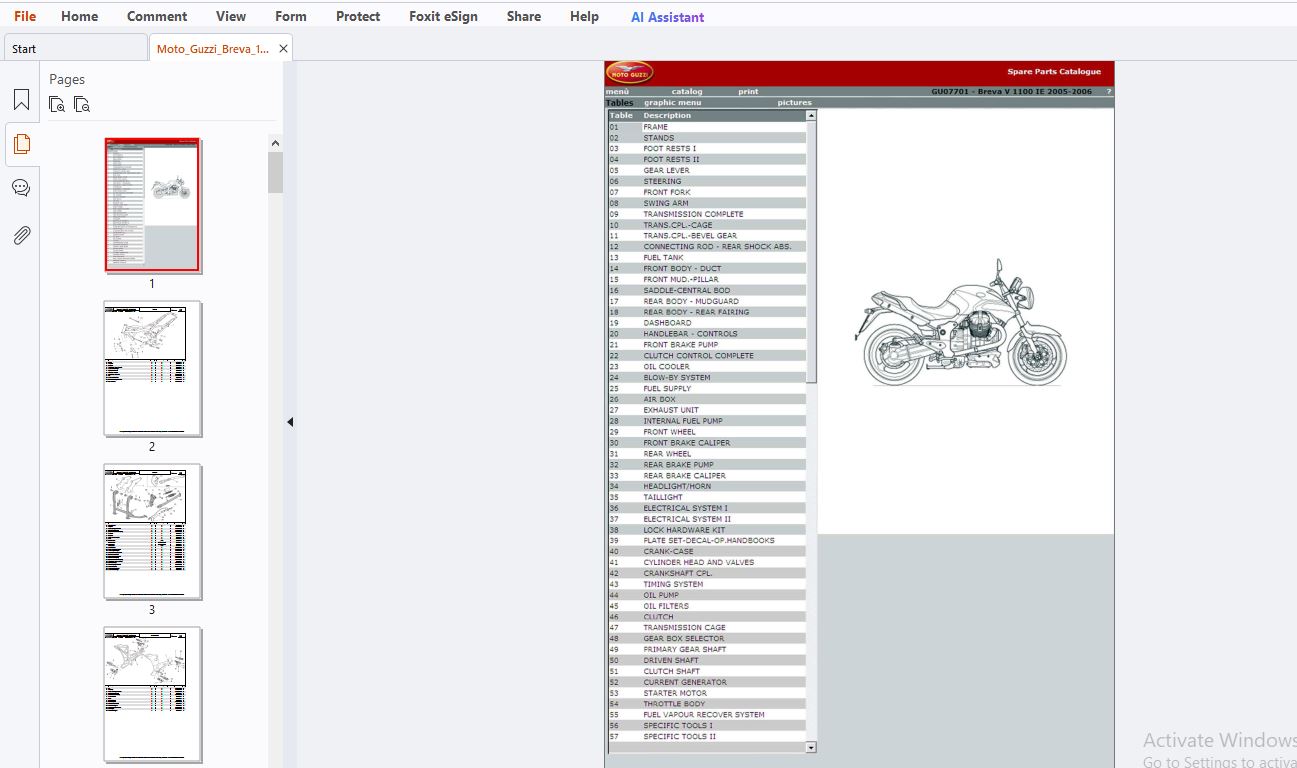This screenshot has height=768, width=1297.
Task: Click thumbnail panel scroll up arrow
Action: [275, 143]
